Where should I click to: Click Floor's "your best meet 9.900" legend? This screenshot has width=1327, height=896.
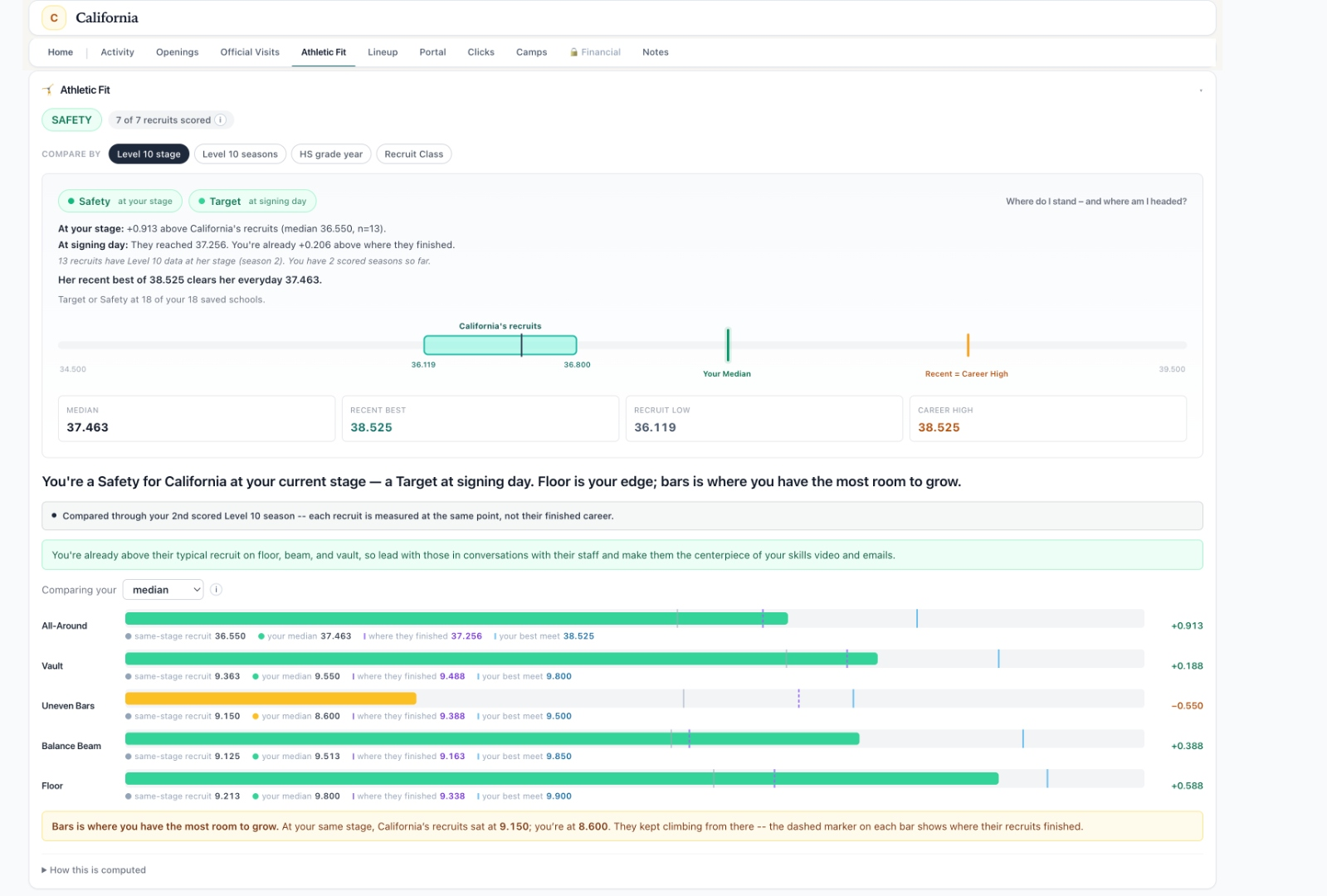tap(524, 796)
